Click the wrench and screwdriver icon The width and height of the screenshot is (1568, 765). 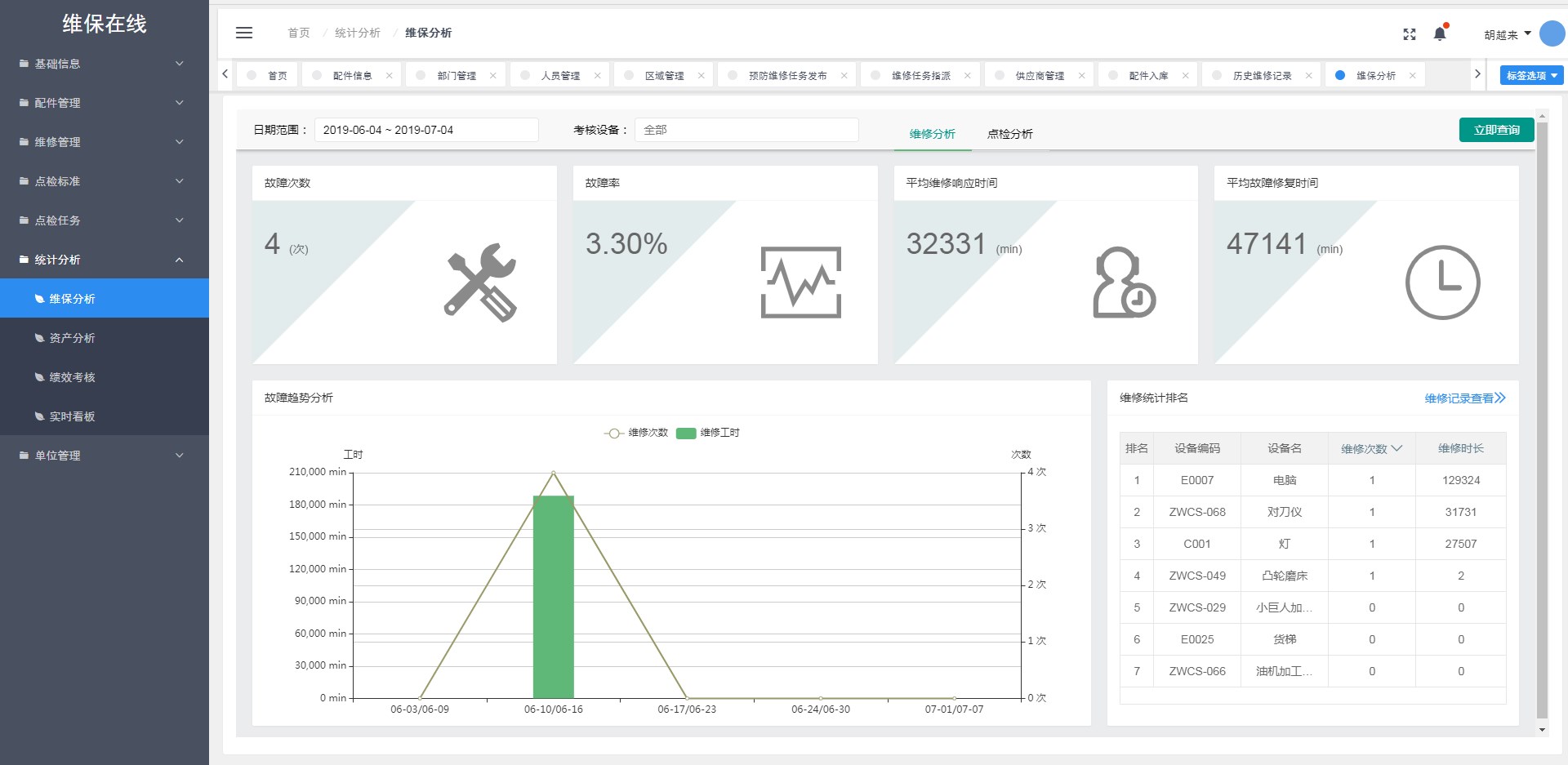[480, 282]
